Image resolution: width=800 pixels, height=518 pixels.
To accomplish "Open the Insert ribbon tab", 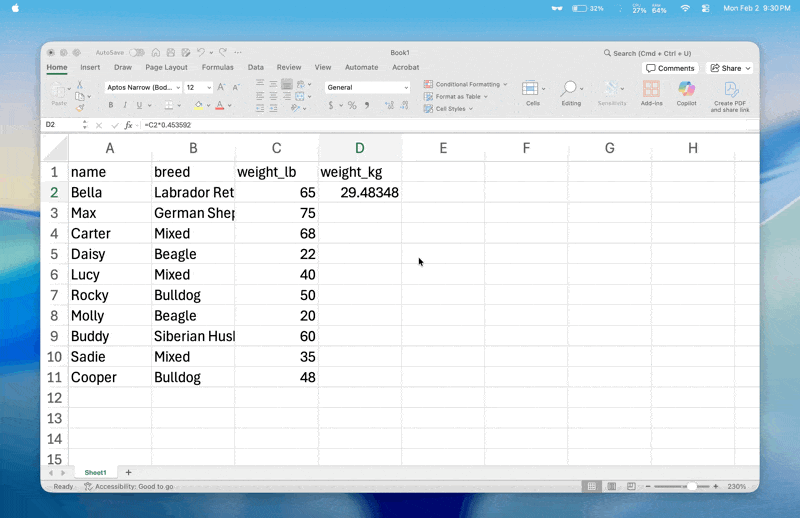I will 90,67.
